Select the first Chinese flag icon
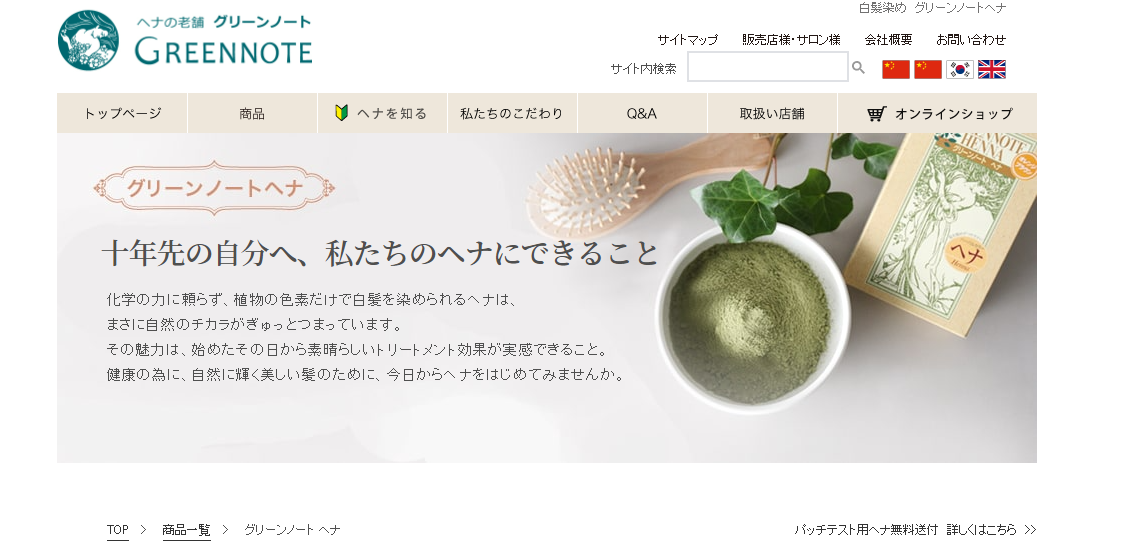1127x553 pixels. pyautogui.click(x=896, y=69)
